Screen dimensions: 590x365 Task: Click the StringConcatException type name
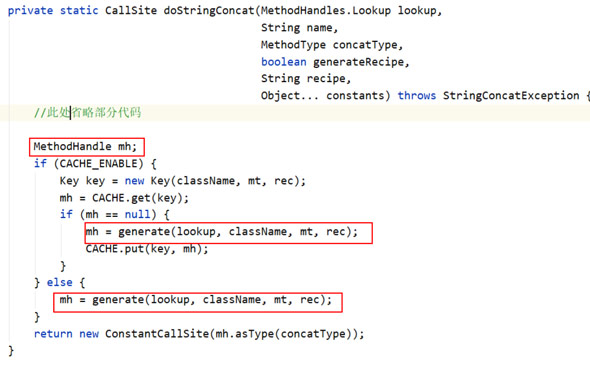click(511, 96)
